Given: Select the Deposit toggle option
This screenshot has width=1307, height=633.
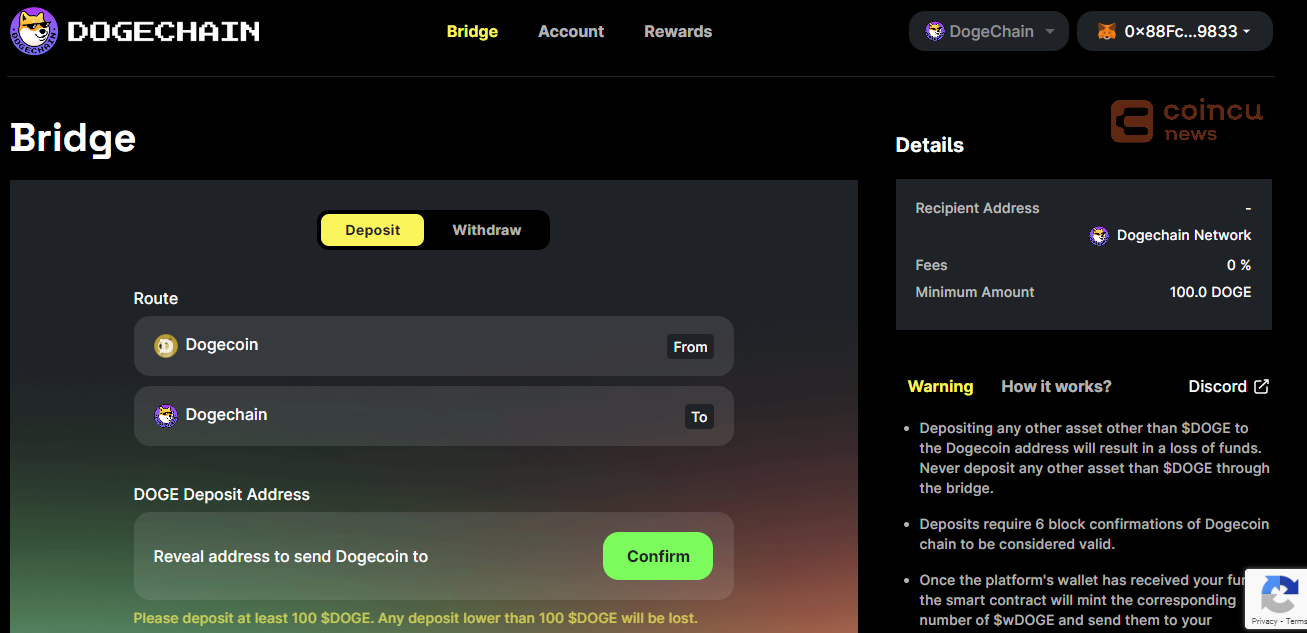Looking at the screenshot, I should click(372, 230).
